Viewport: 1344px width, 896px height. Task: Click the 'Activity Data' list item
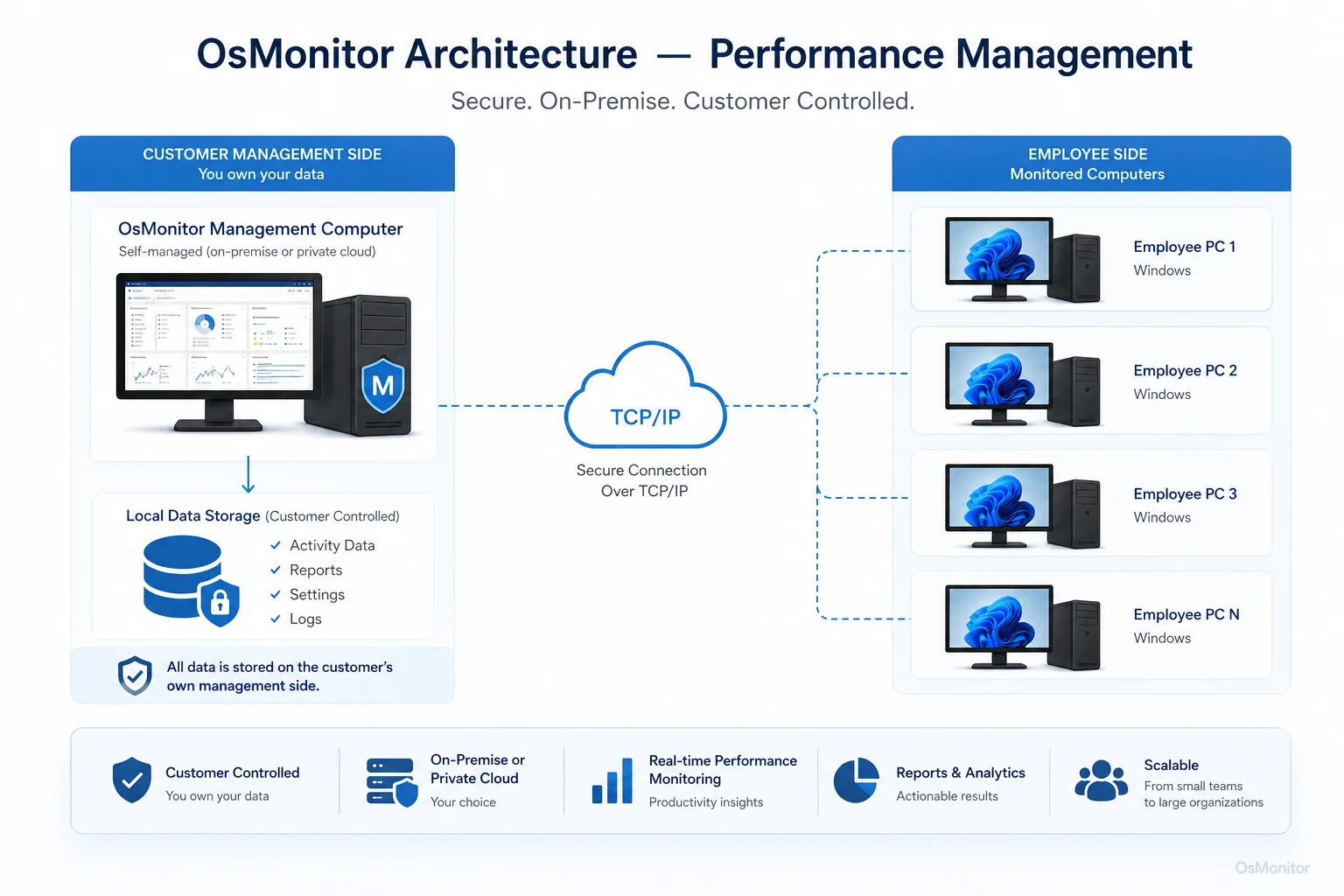(x=332, y=545)
